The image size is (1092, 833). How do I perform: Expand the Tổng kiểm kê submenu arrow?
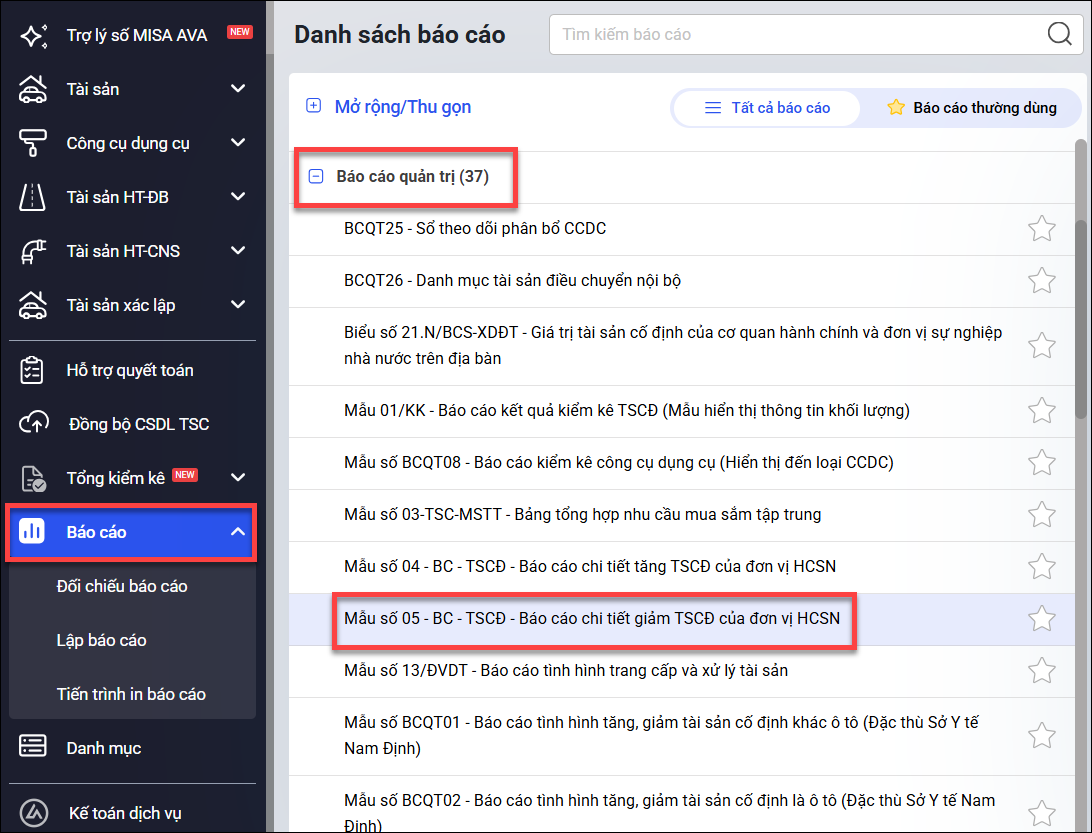click(238, 478)
